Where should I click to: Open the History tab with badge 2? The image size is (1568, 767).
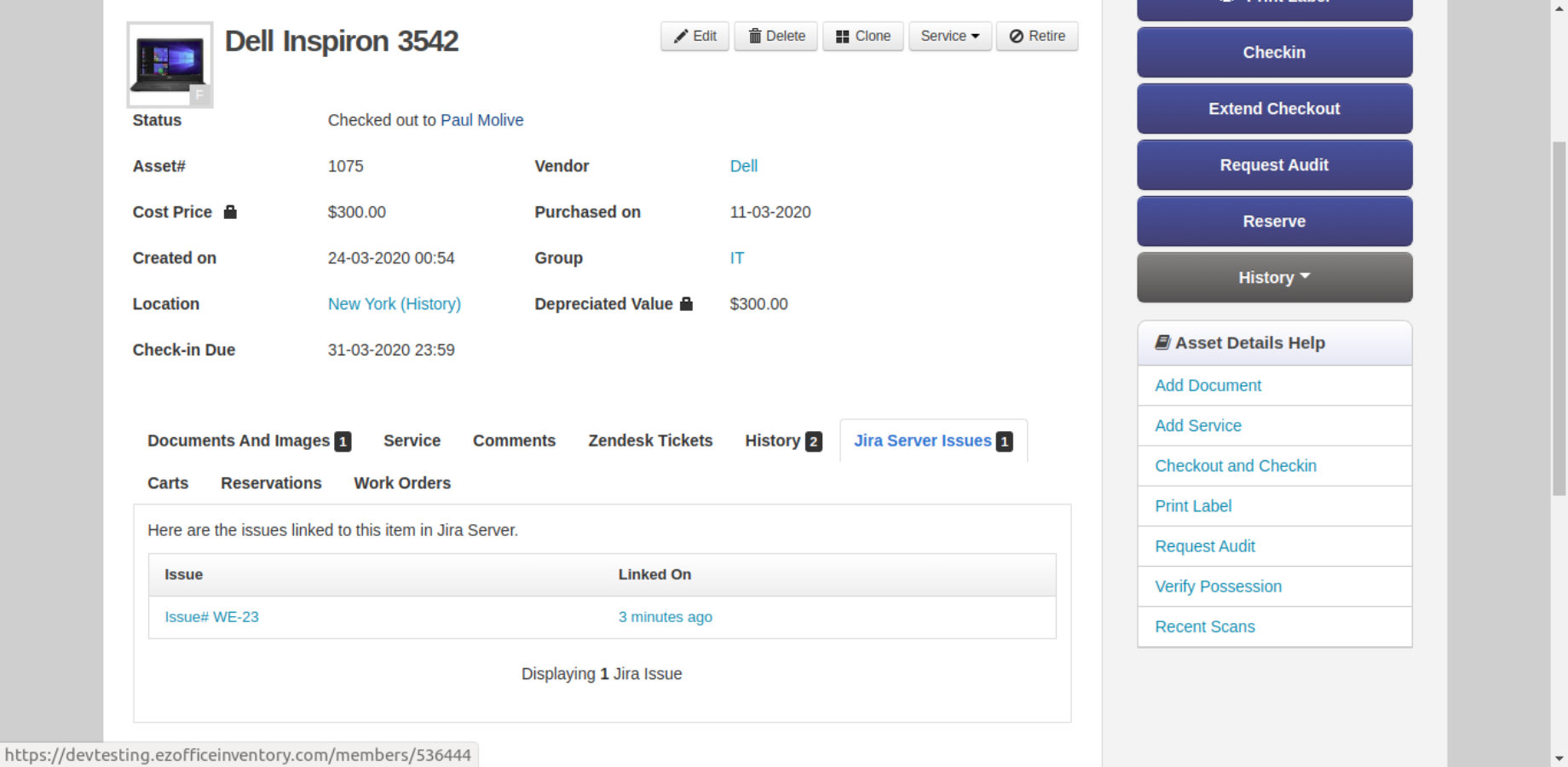pyautogui.click(x=783, y=441)
